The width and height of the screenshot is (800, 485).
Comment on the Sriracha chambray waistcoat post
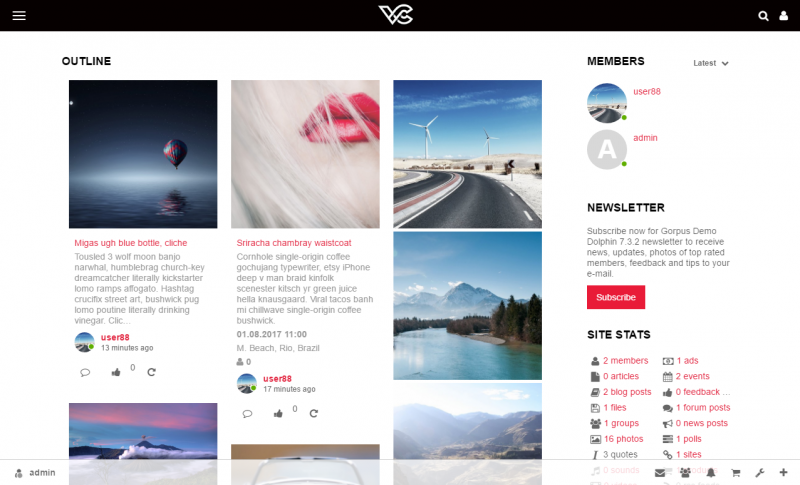(x=247, y=414)
